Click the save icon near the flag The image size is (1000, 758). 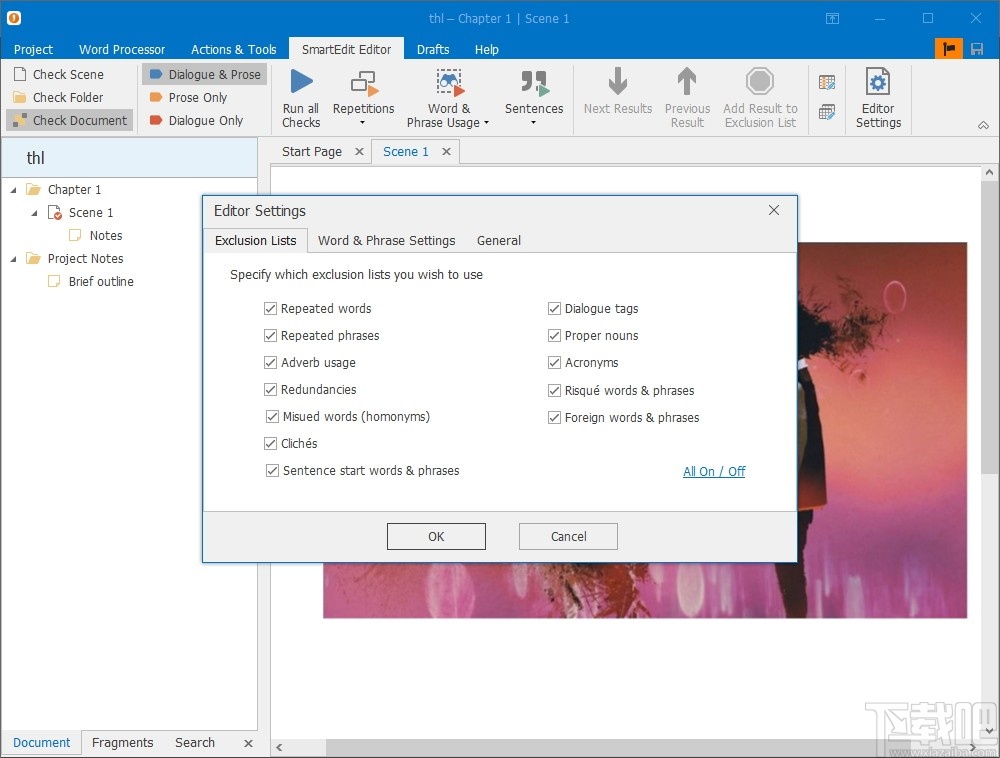pyautogui.click(x=975, y=47)
